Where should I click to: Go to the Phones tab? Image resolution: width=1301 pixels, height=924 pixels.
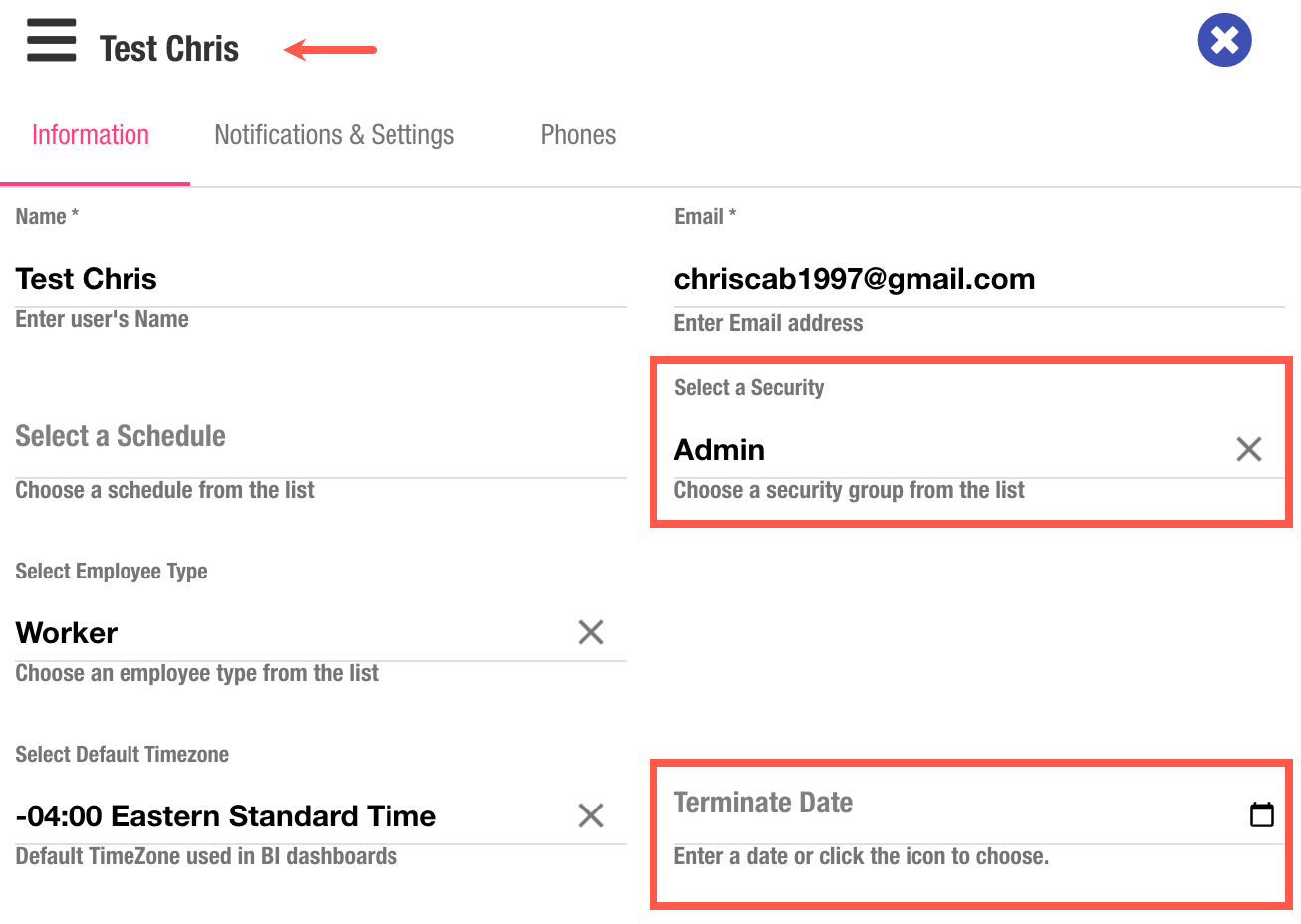(x=578, y=135)
